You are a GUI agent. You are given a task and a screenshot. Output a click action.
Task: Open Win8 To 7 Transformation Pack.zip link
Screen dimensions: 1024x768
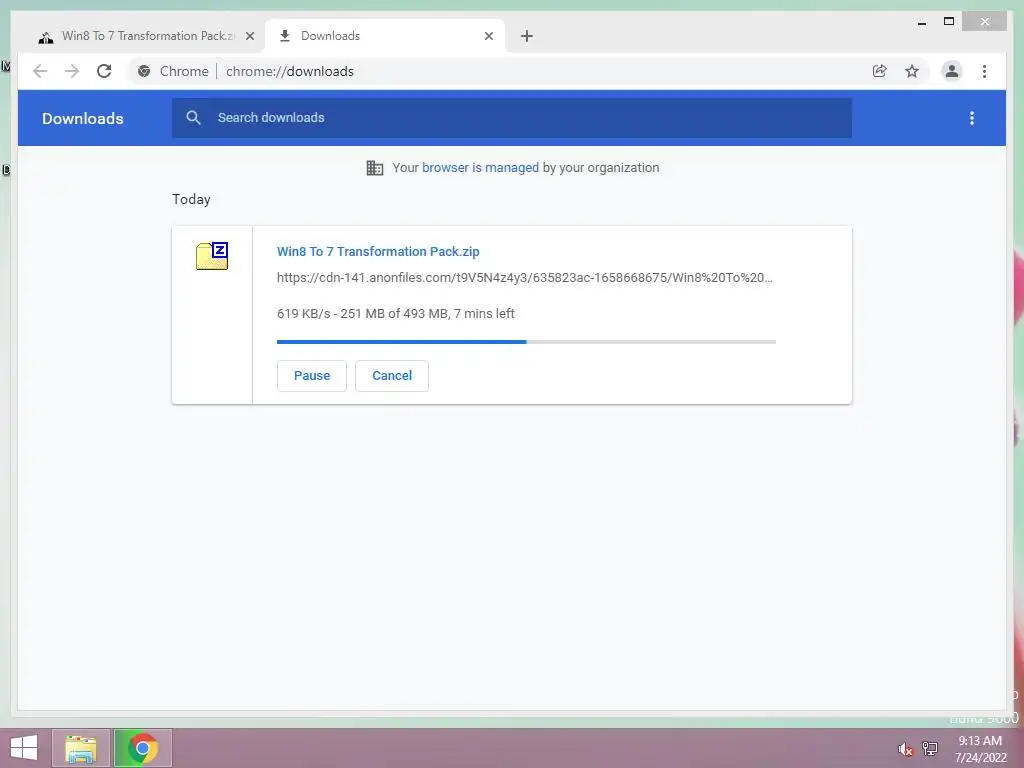pyautogui.click(x=378, y=251)
